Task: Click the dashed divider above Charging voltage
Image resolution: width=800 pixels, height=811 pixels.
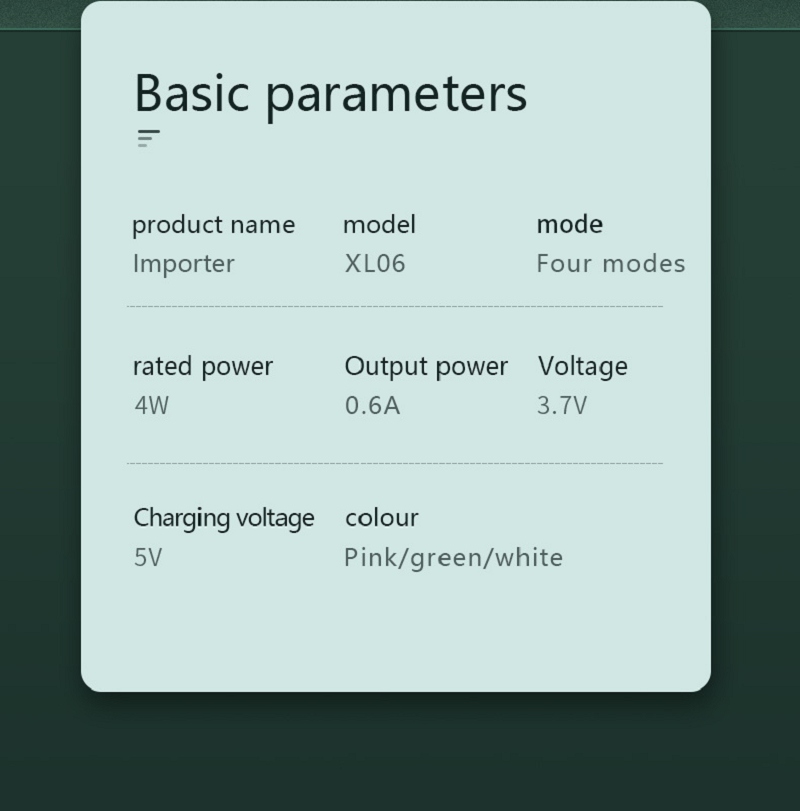Action: pos(395,463)
